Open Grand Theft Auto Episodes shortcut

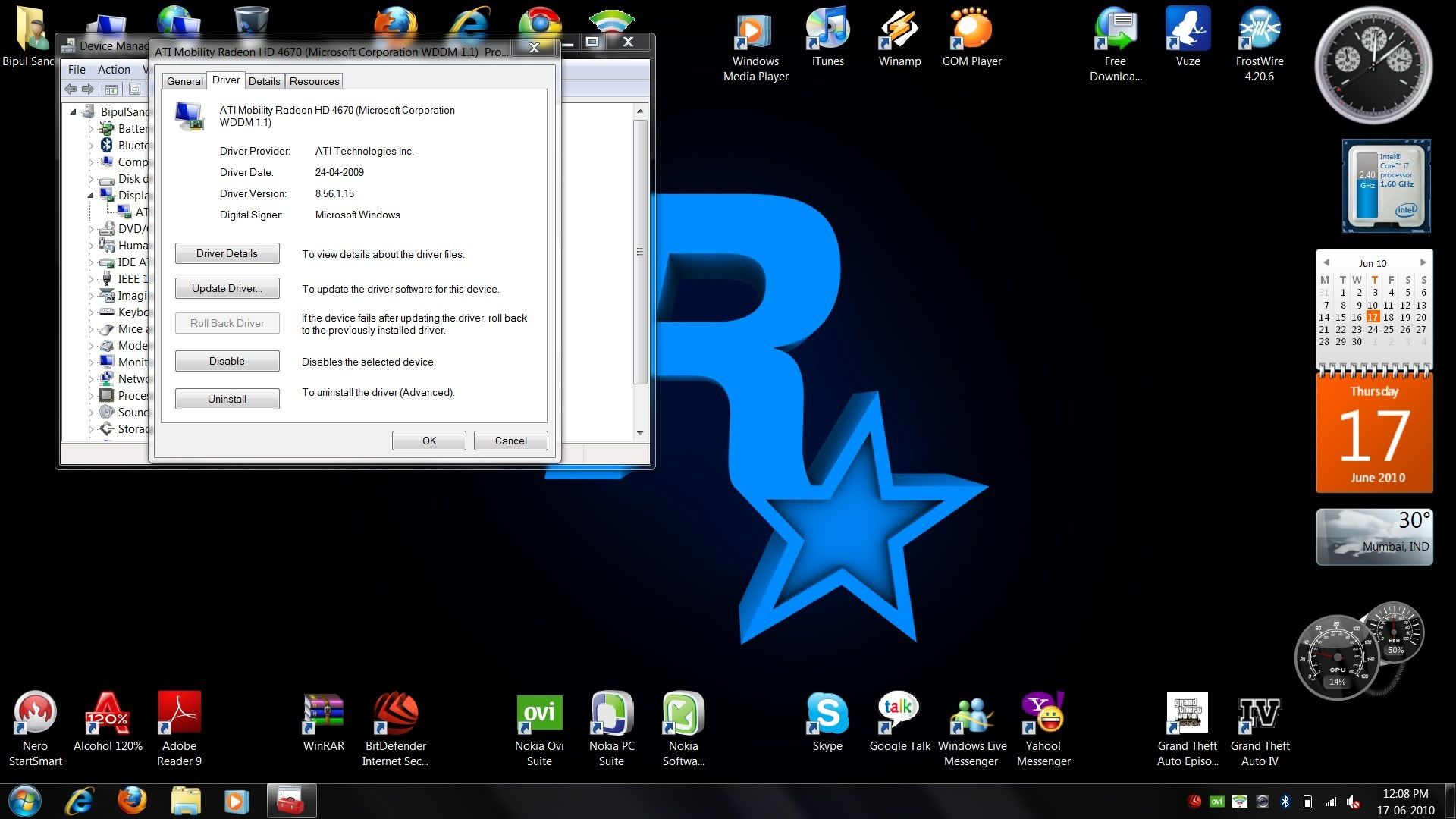[1188, 730]
